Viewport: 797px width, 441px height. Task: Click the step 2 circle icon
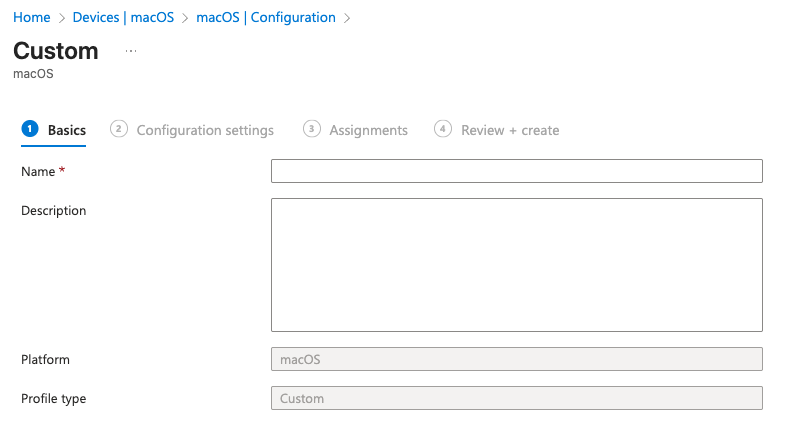coord(119,129)
